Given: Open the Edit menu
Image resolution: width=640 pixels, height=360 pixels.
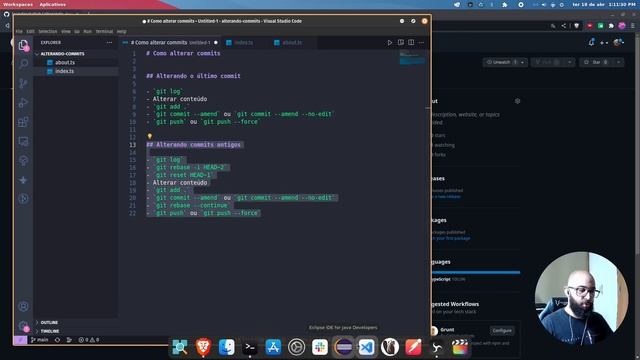Looking at the screenshot, I should coord(31,31).
